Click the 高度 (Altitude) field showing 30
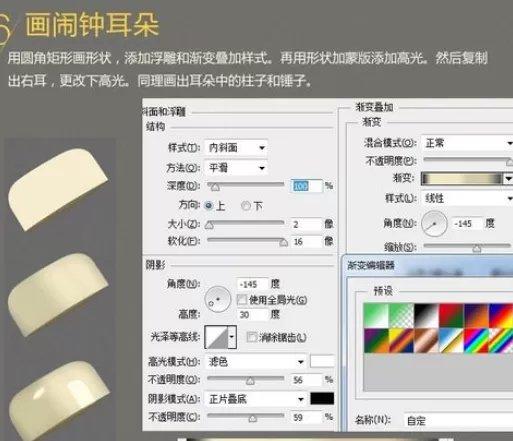The width and height of the screenshot is (513, 441). click(x=253, y=314)
